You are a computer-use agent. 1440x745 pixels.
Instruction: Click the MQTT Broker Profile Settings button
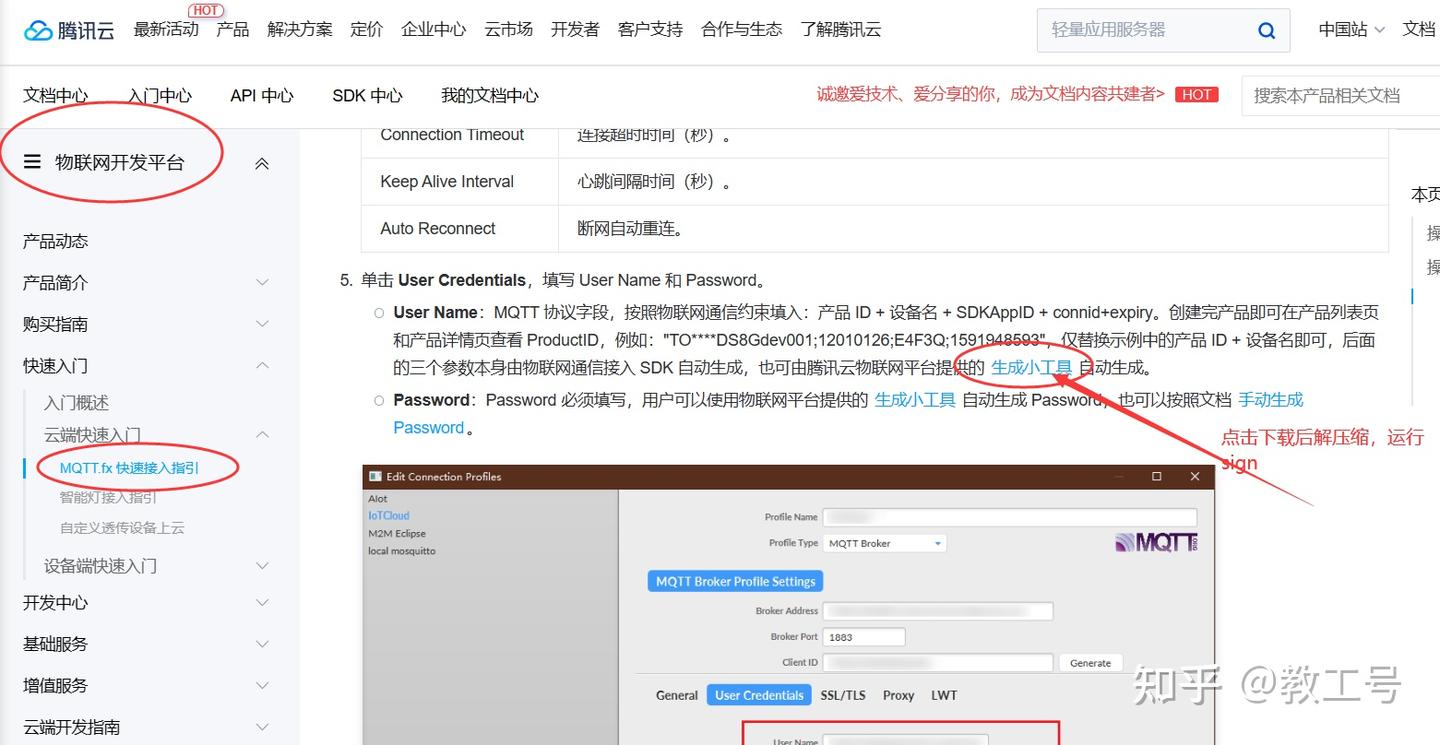pos(735,581)
